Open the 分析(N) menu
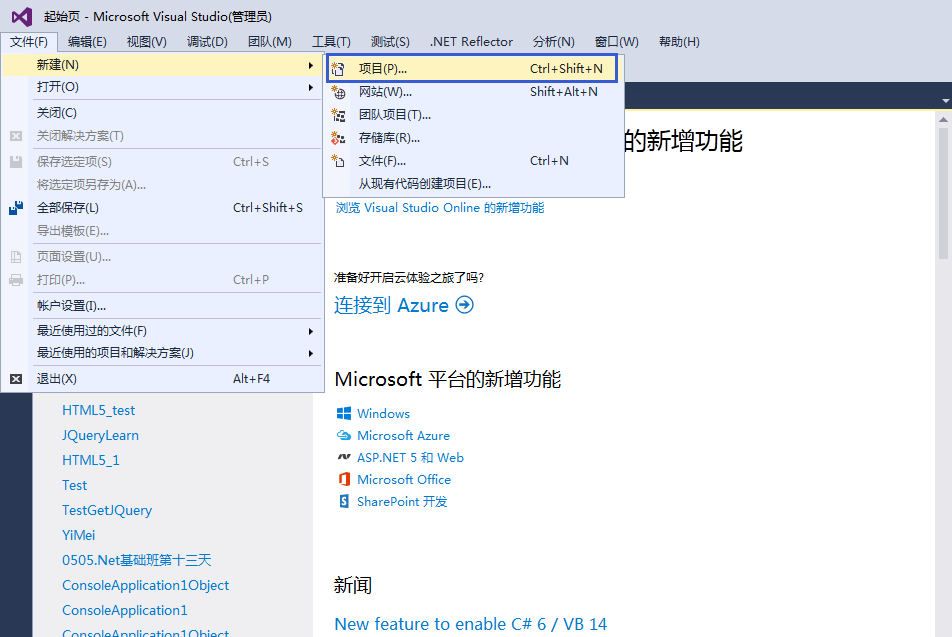952x637 pixels. 553,42
